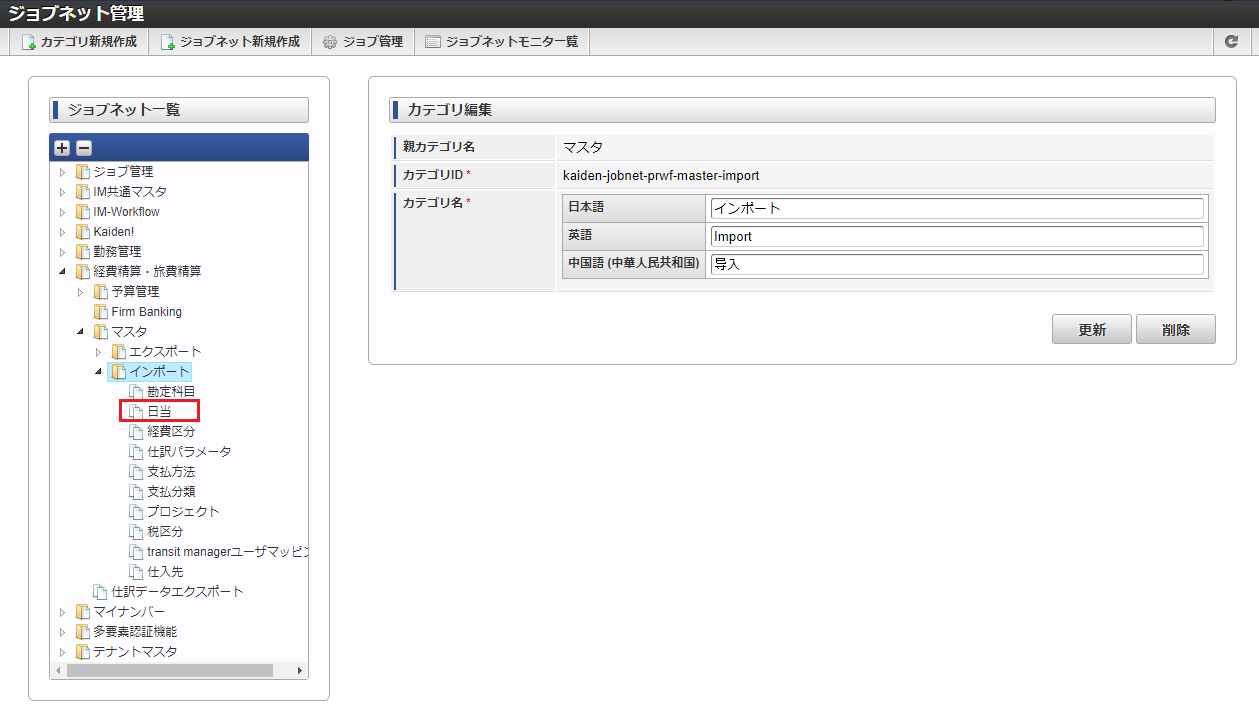Click the document icon beside 勘定科目
Viewport: 1259px width, 709px height.
click(137, 392)
